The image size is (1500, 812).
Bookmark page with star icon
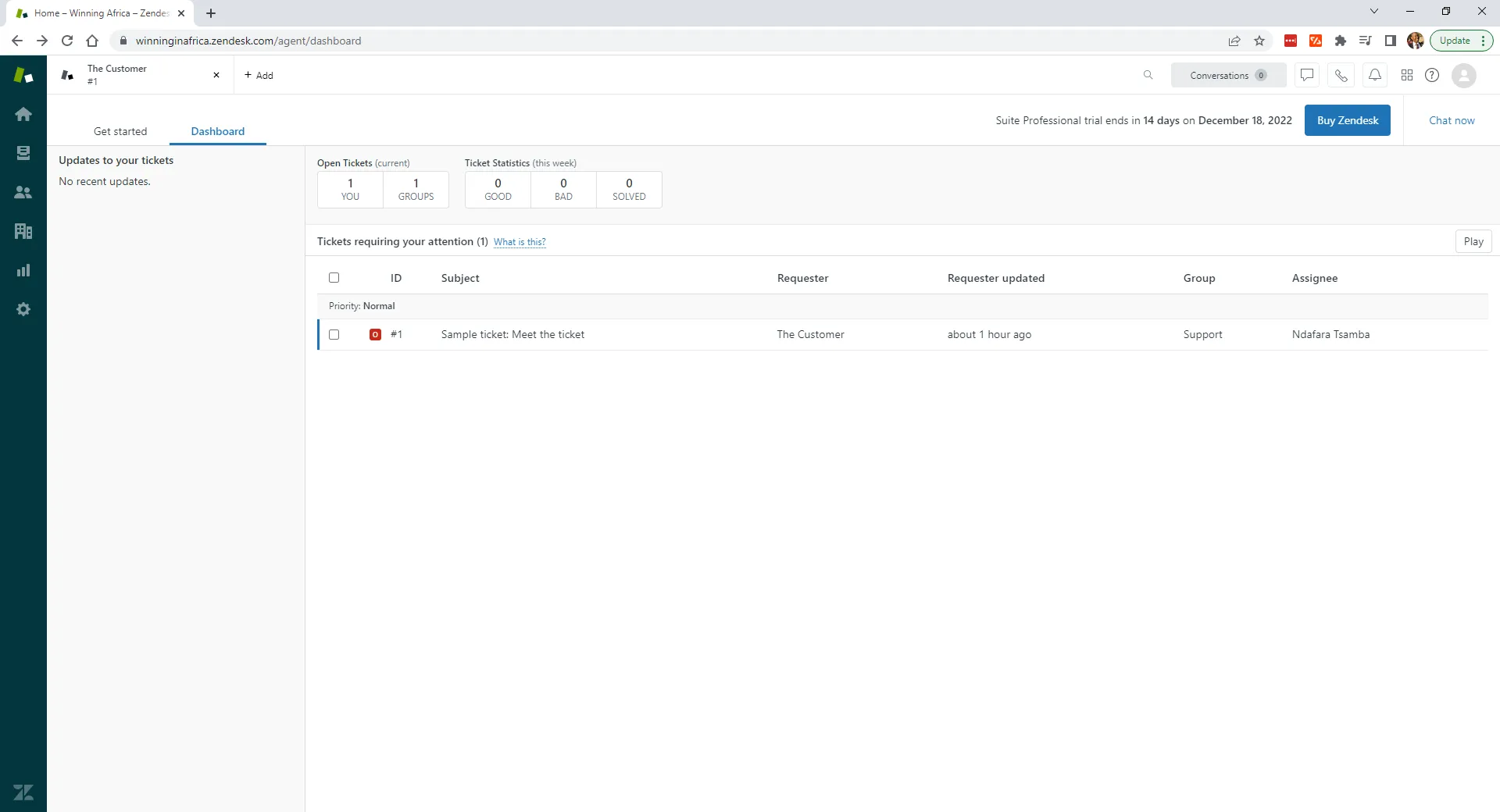coord(1259,41)
